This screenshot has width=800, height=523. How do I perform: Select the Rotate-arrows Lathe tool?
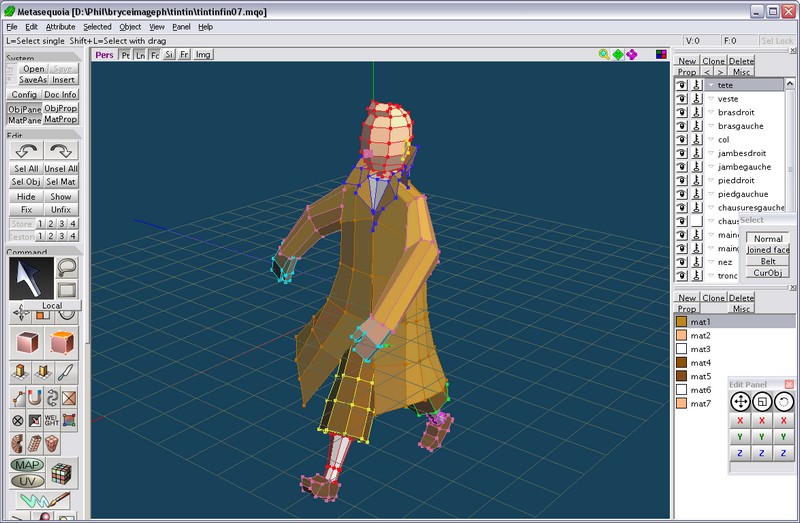(x=52, y=397)
